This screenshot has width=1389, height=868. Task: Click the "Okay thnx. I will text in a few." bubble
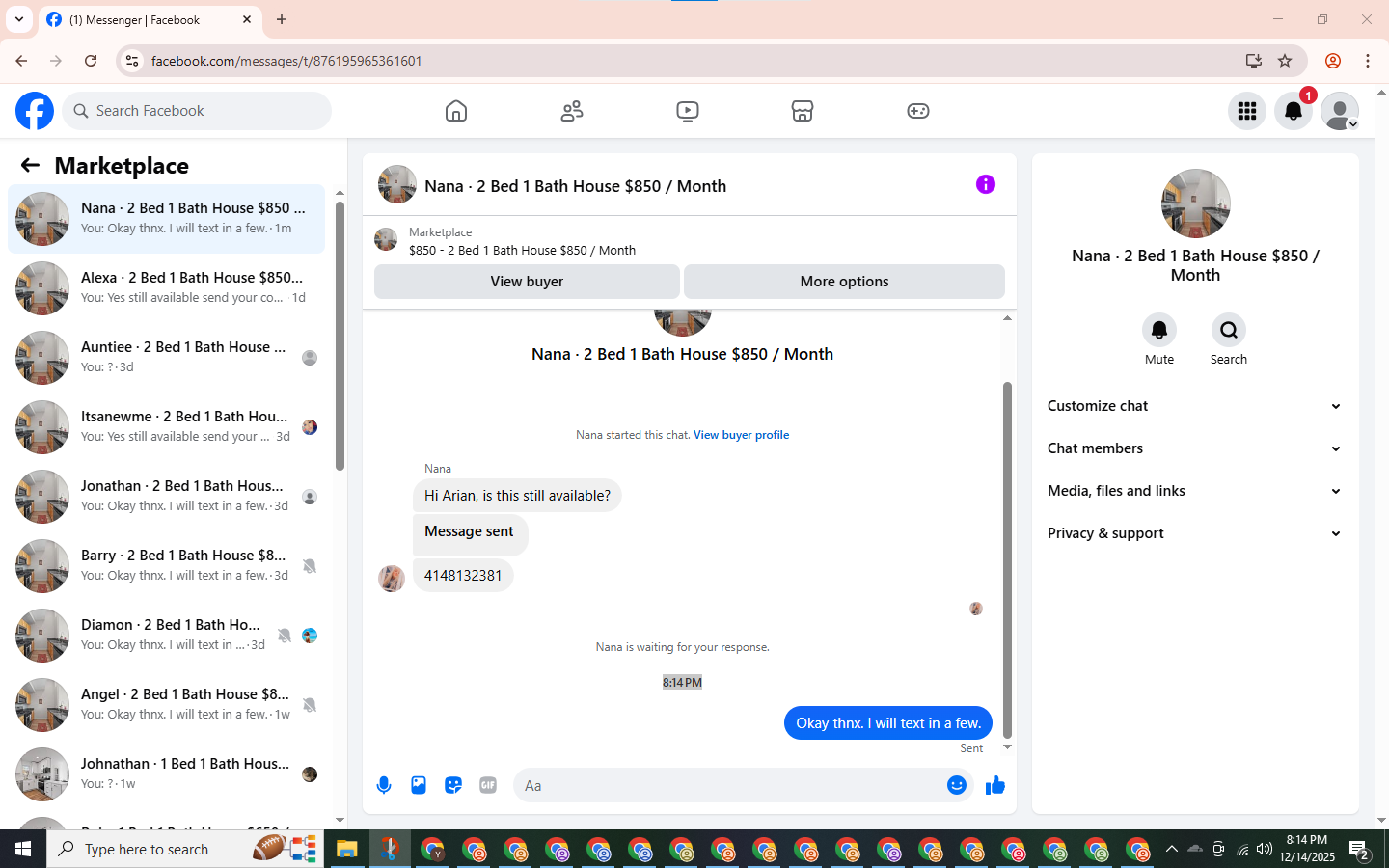click(x=887, y=723)
